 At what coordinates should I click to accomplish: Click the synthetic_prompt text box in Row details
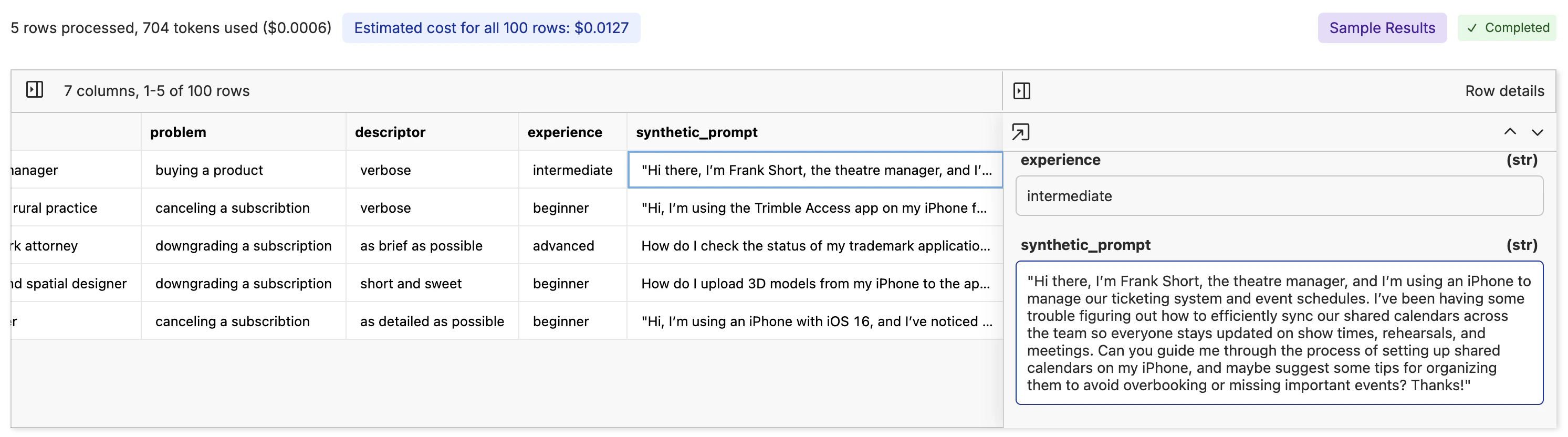[1278, 332]
